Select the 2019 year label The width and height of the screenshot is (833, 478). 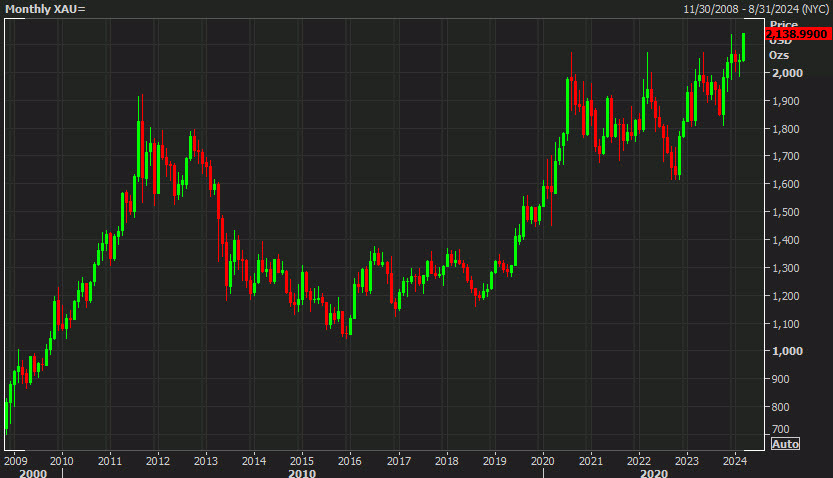coord(495,461)
